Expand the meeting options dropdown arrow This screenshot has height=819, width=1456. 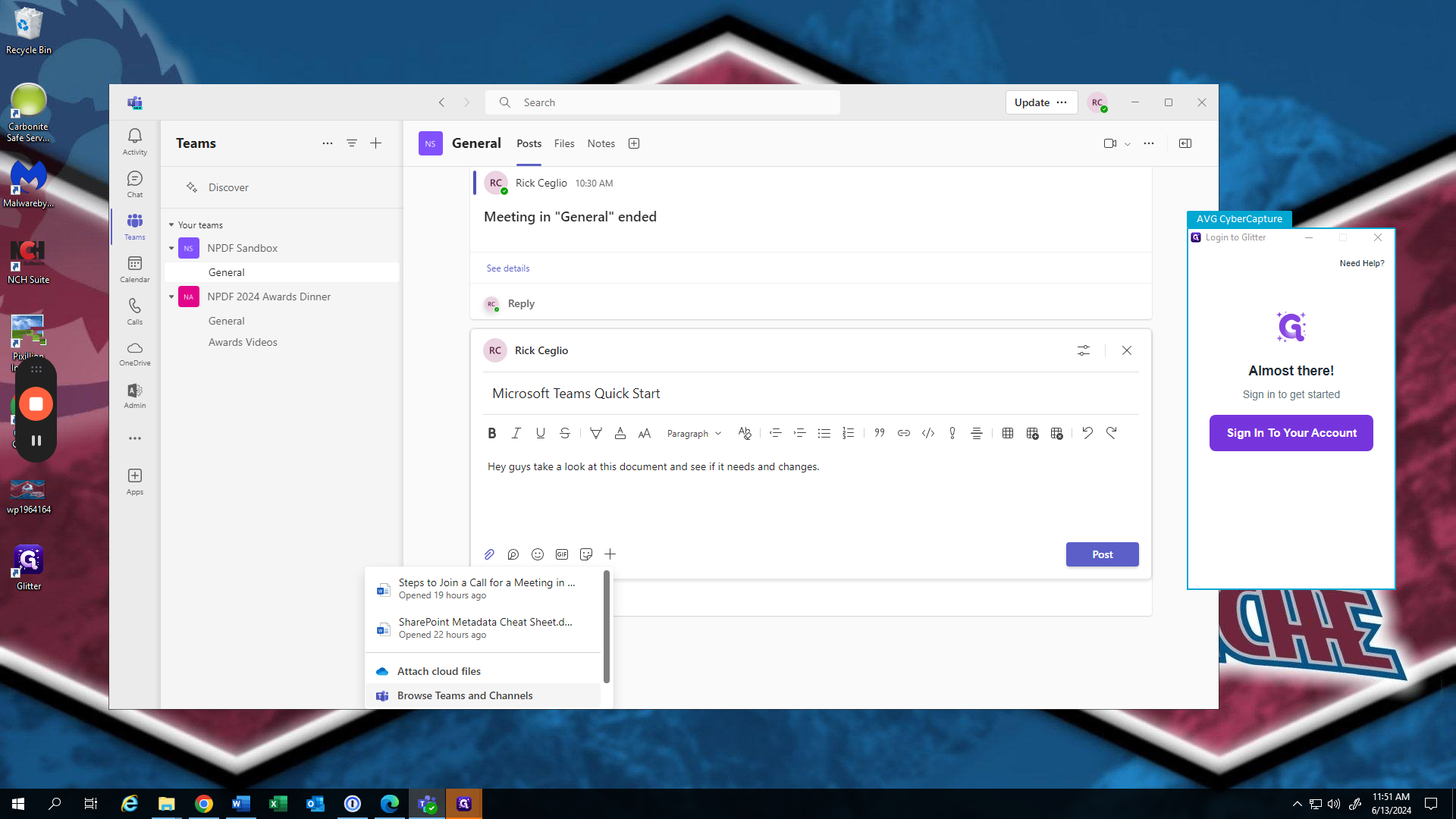(x=1128, y=144)
